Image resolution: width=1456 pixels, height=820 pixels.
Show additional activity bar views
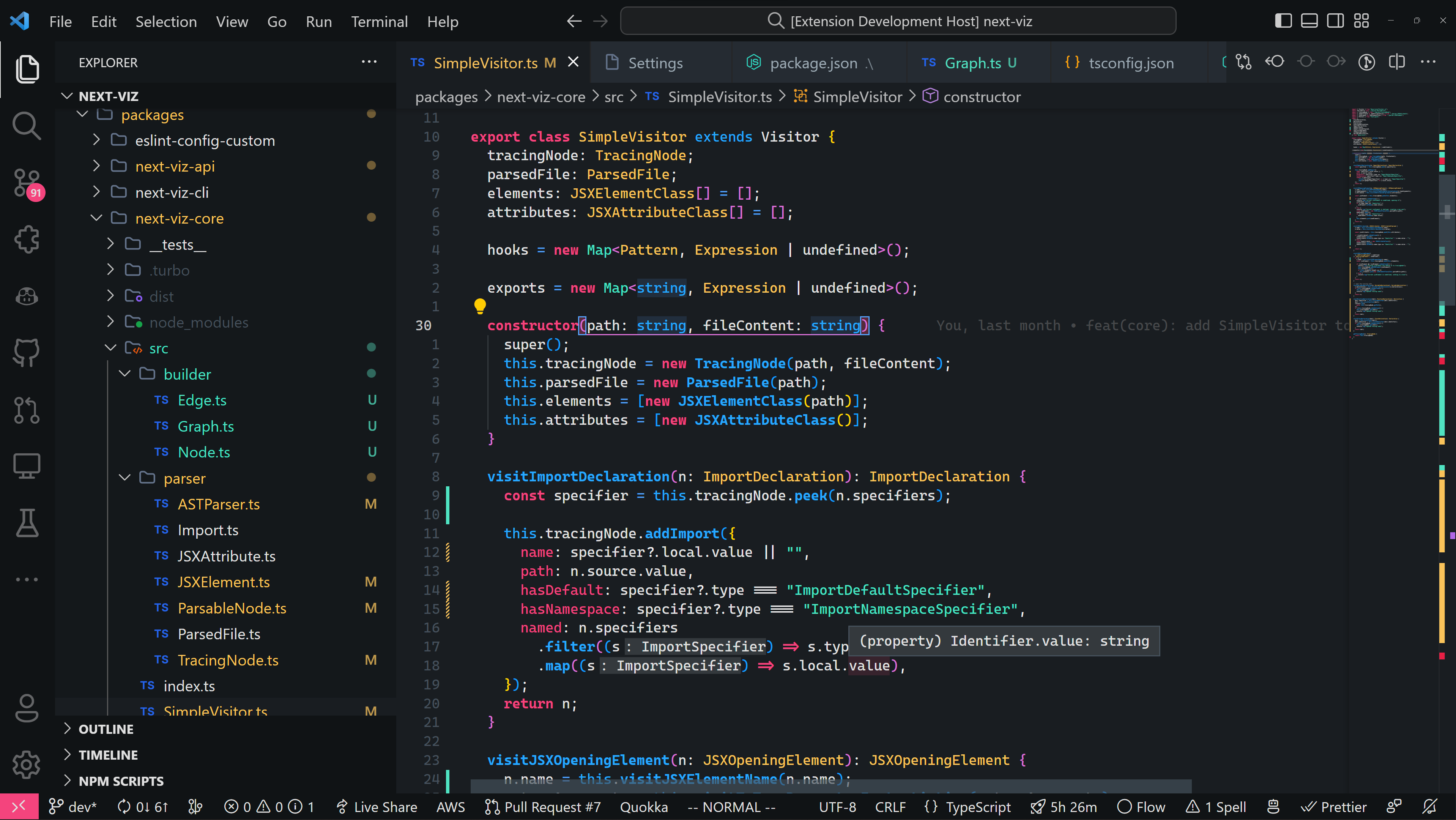(27, 579)
